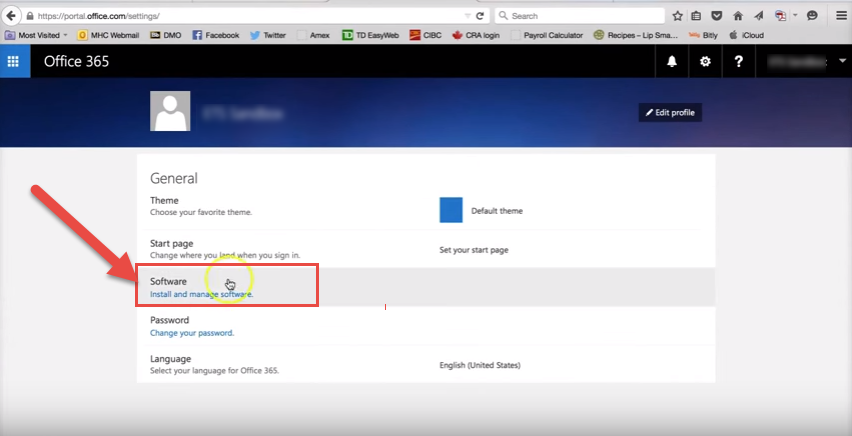Click the PDF extension toolbar icon
852x436 pixels.
click(x=781, y=16)
